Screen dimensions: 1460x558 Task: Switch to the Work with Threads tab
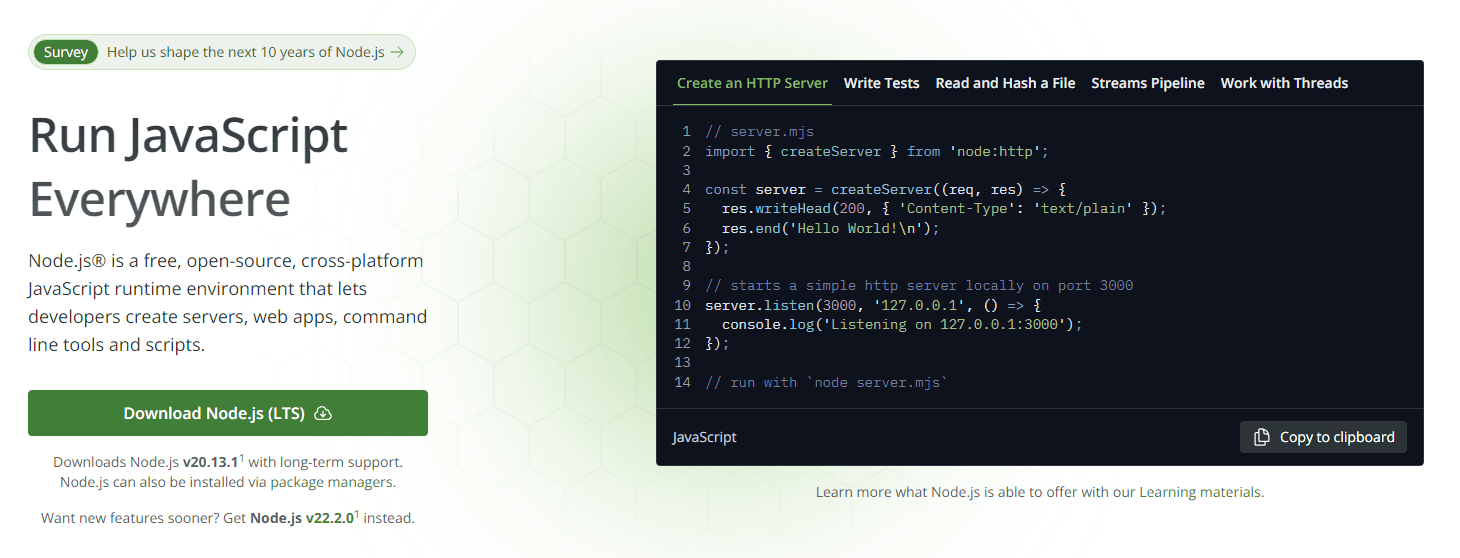pos(1284,83)
